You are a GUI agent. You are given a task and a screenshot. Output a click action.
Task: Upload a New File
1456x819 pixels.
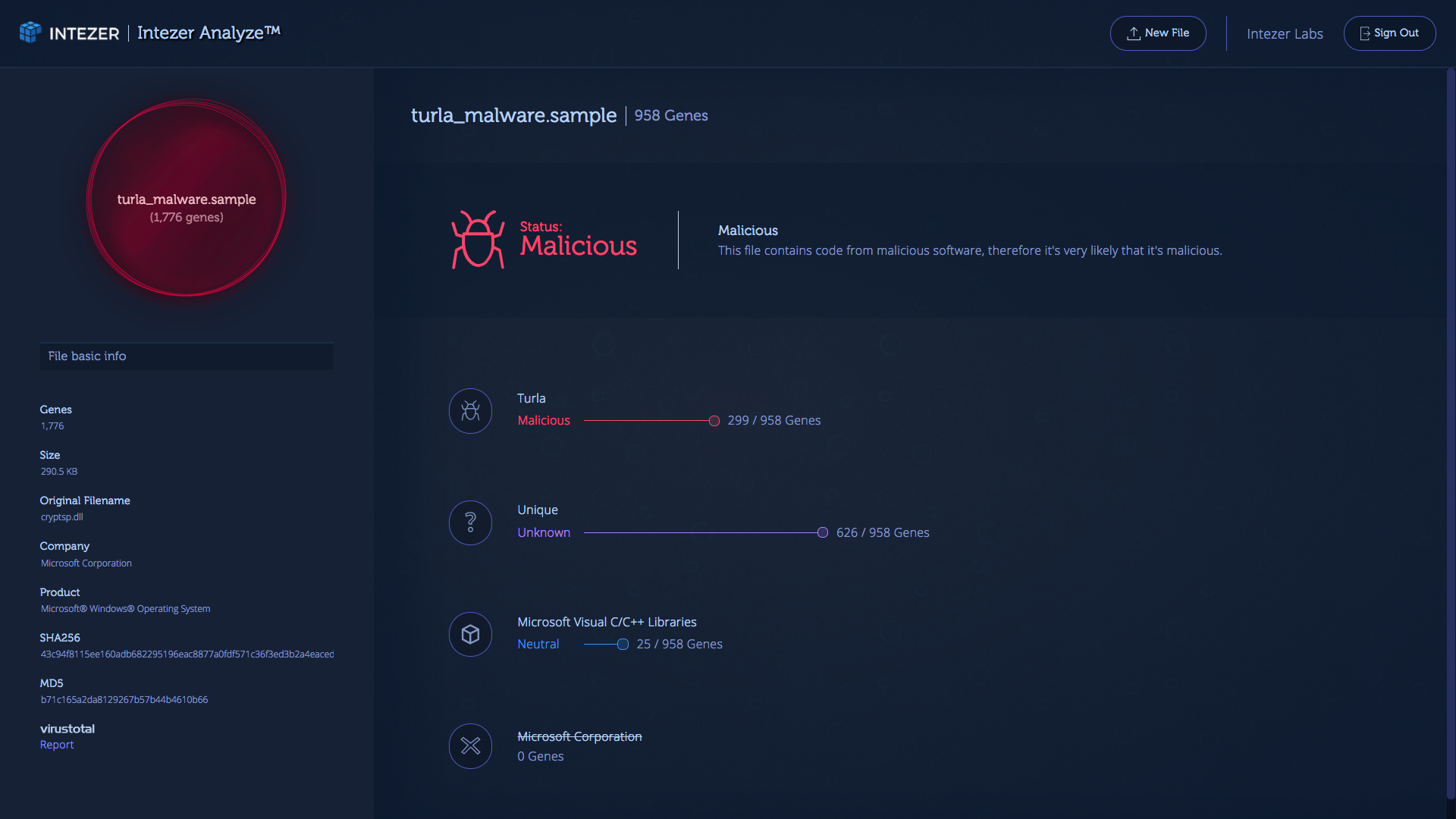click(x=1158, y=33)
